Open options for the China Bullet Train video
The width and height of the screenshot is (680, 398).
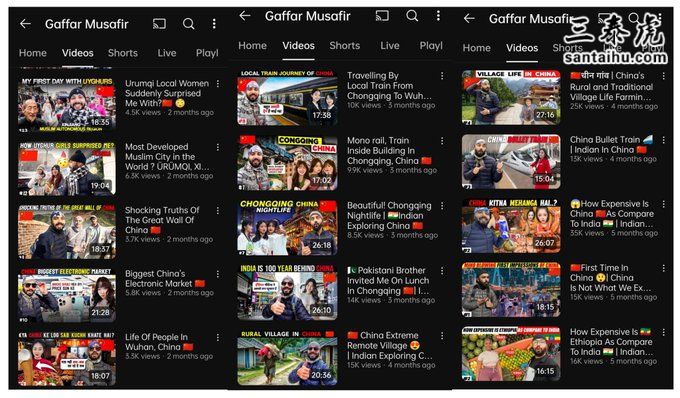click(x=664, y=140)
